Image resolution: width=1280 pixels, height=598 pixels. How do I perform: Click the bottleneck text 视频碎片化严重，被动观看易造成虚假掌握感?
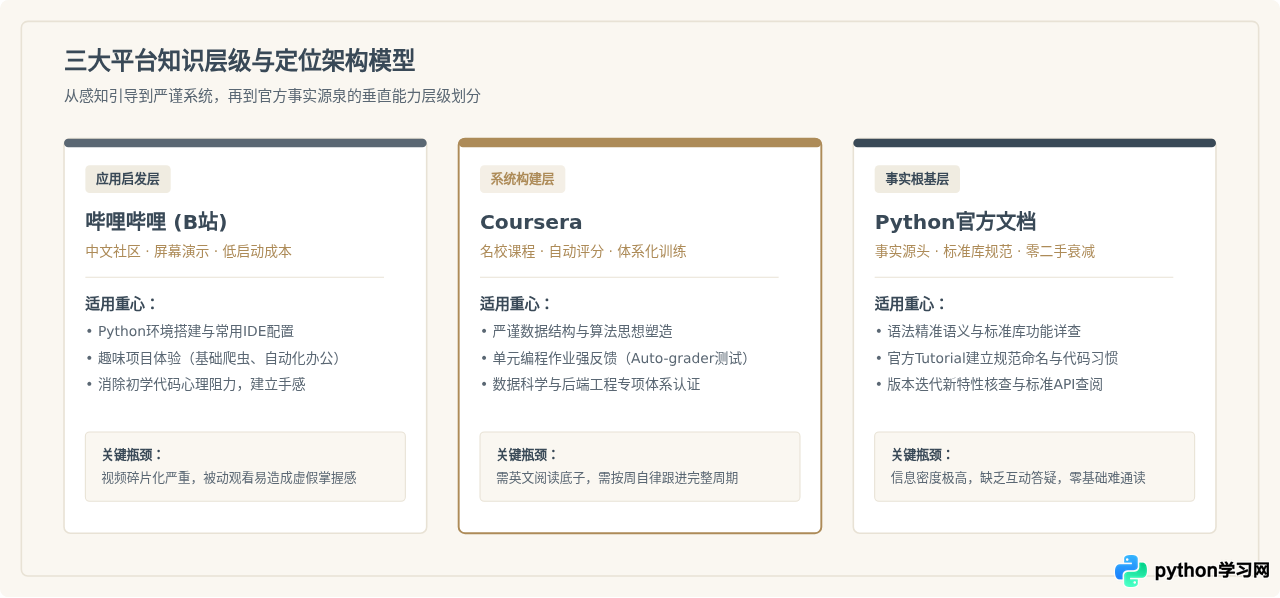point(229,478)
